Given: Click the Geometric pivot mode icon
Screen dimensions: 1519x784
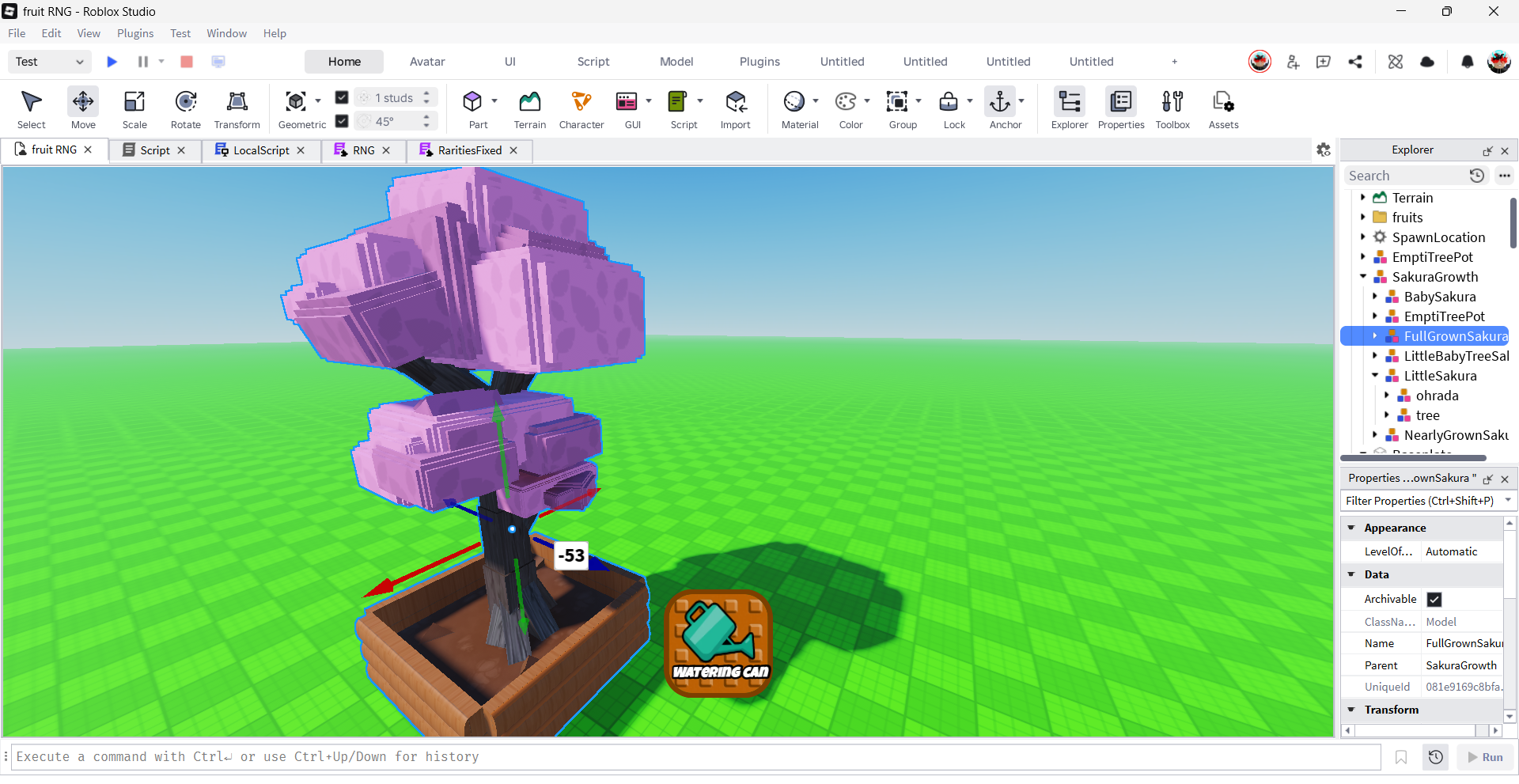Looking at the screenshot, I should (x=296, y=101).
